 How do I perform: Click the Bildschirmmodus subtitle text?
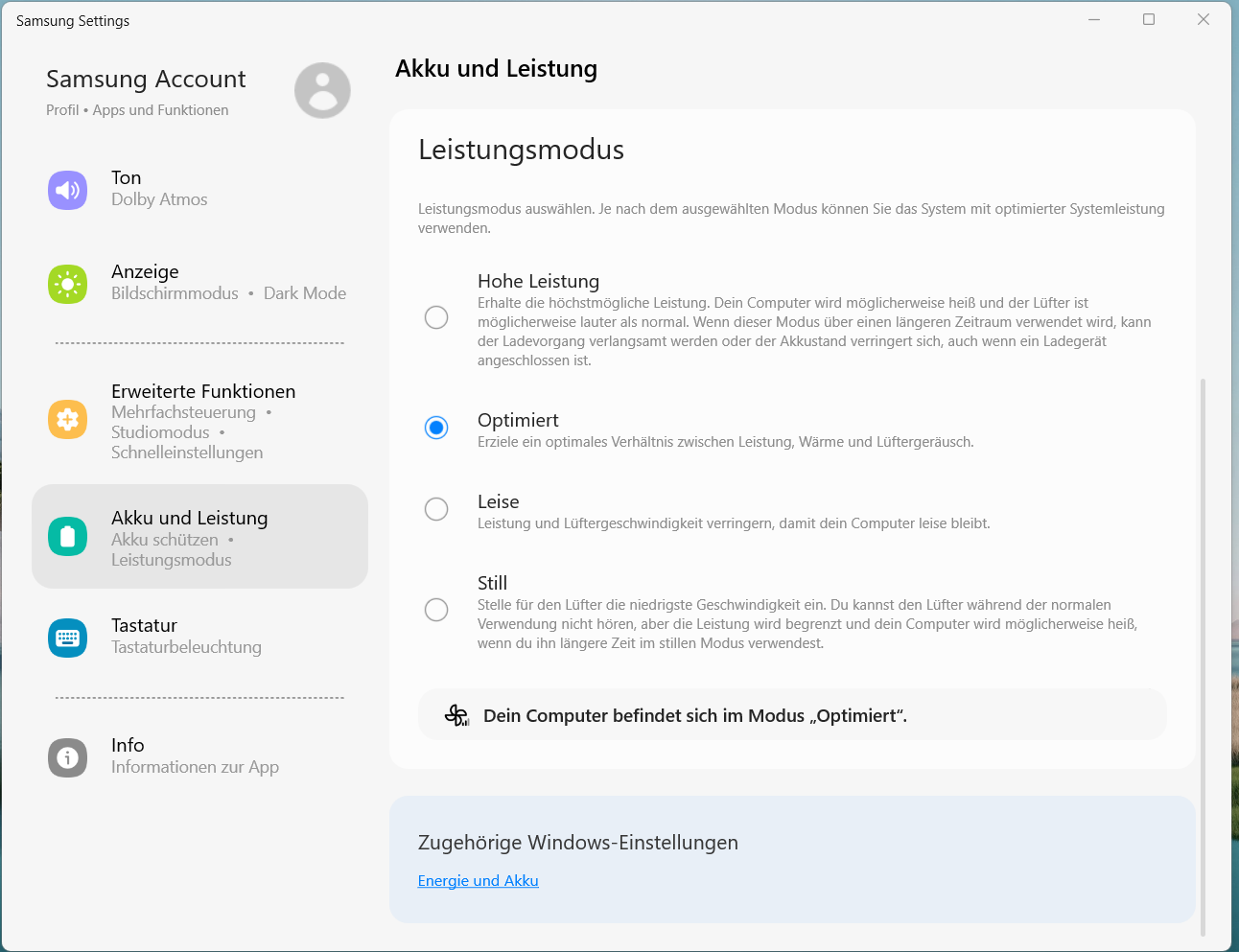click(175, 293)
